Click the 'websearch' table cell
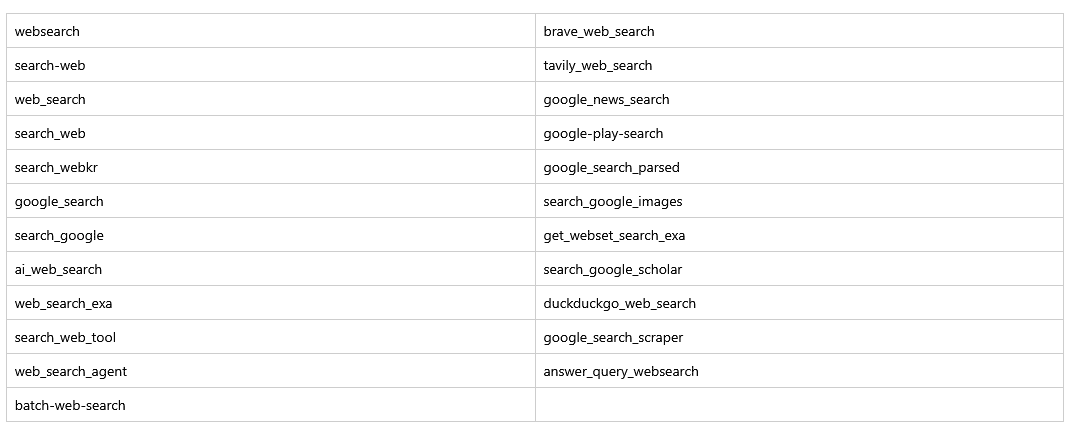 (x=47, y=31)
